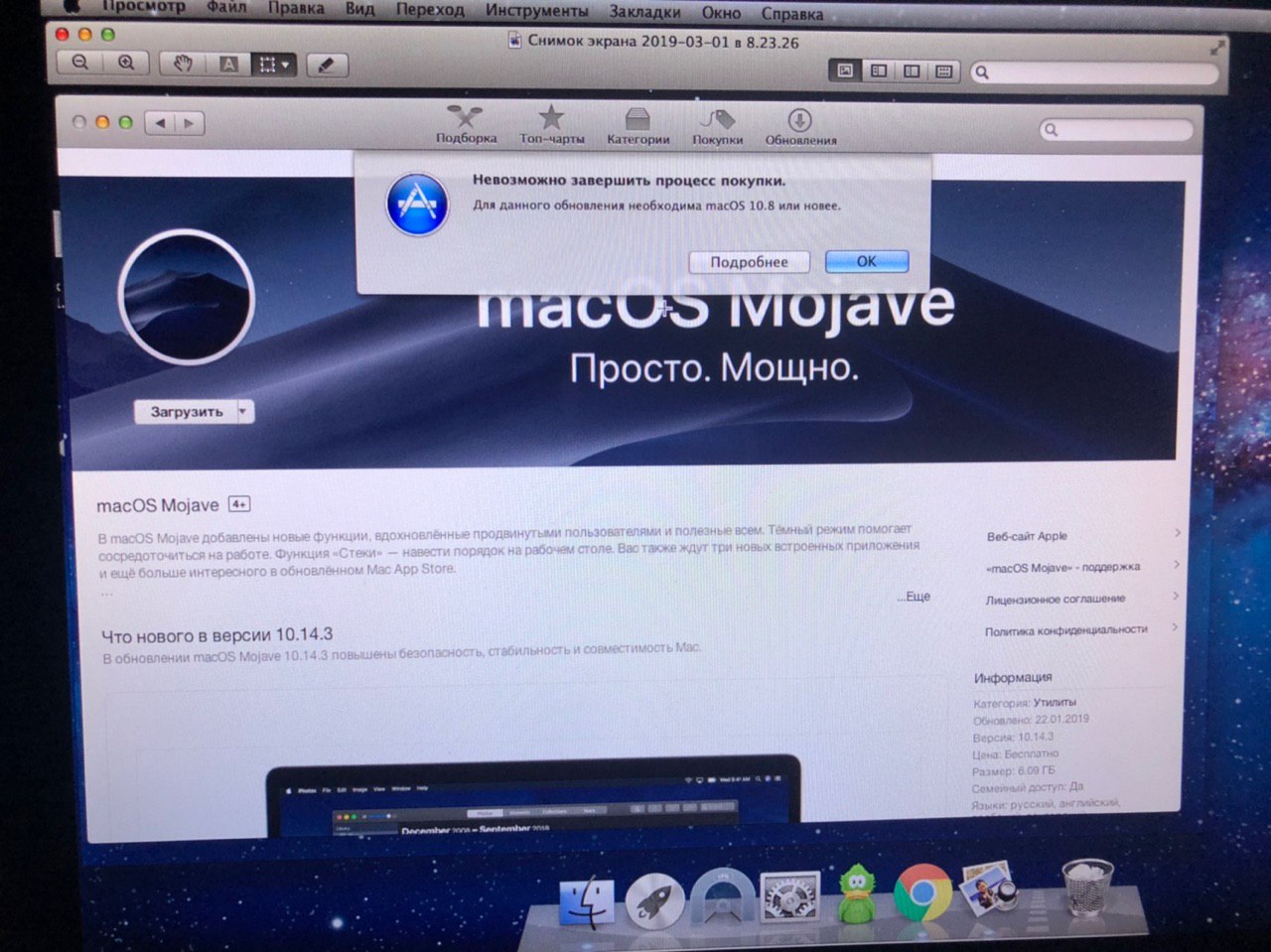
Task: Open the Просмотр menu
Action: tap(143, 7)
